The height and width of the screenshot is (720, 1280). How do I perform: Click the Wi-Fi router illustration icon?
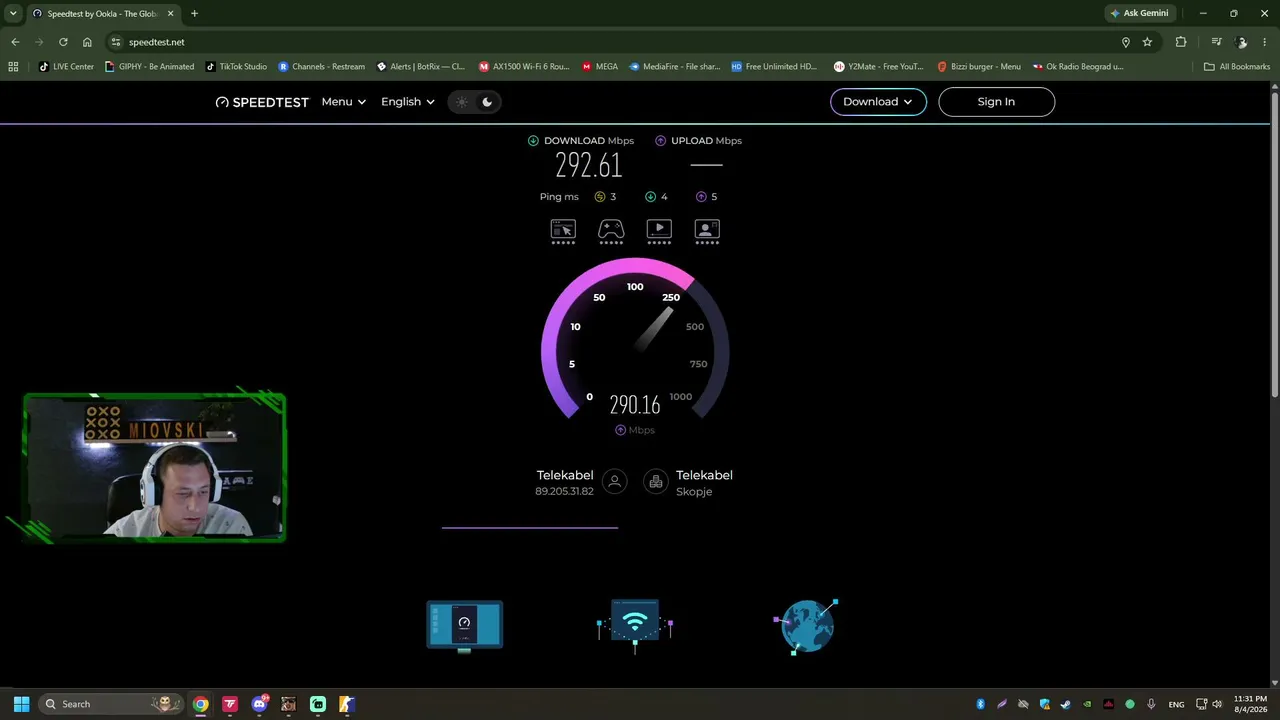click(635, 626)
